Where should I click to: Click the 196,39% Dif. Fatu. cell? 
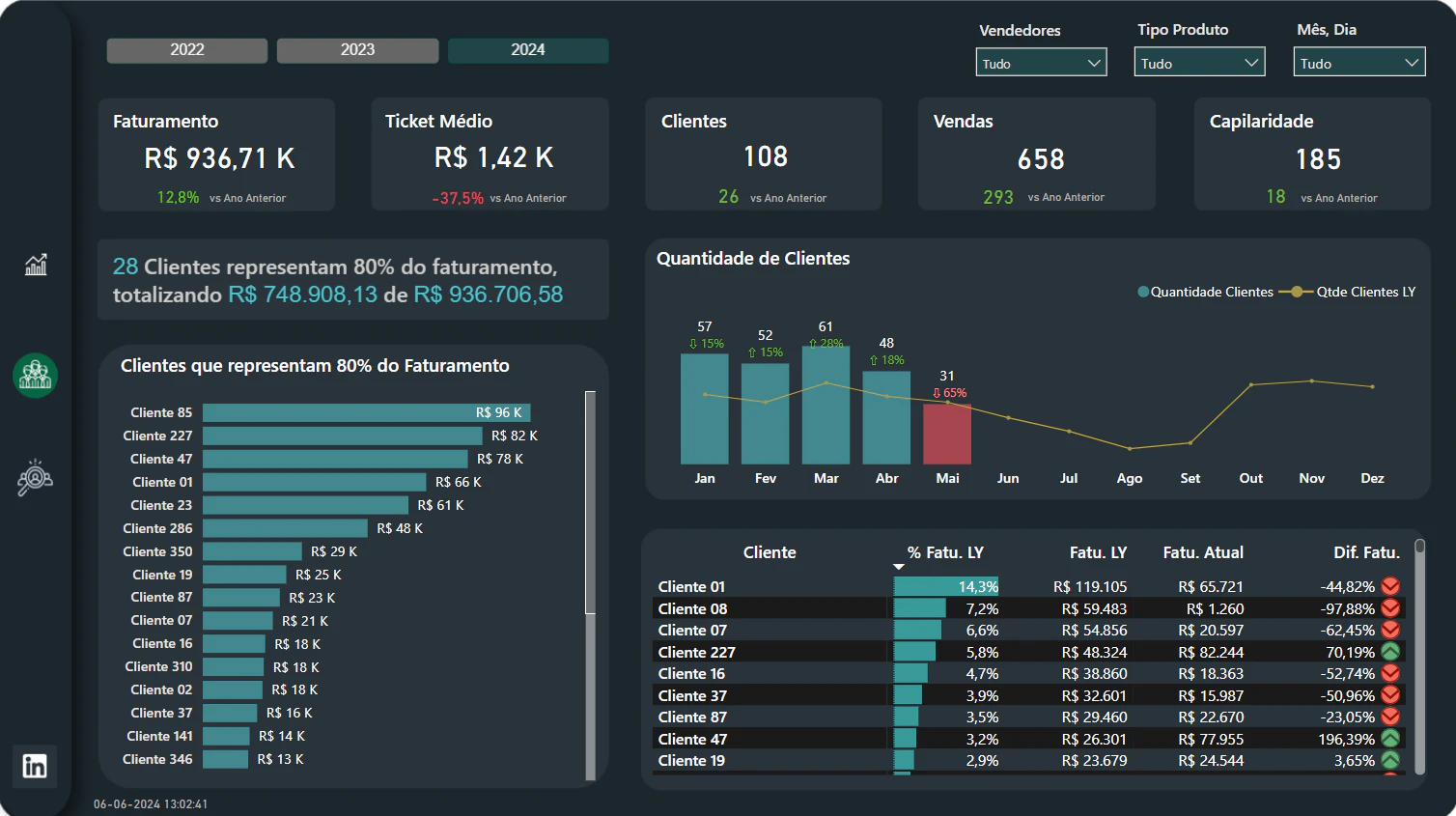1346,739
